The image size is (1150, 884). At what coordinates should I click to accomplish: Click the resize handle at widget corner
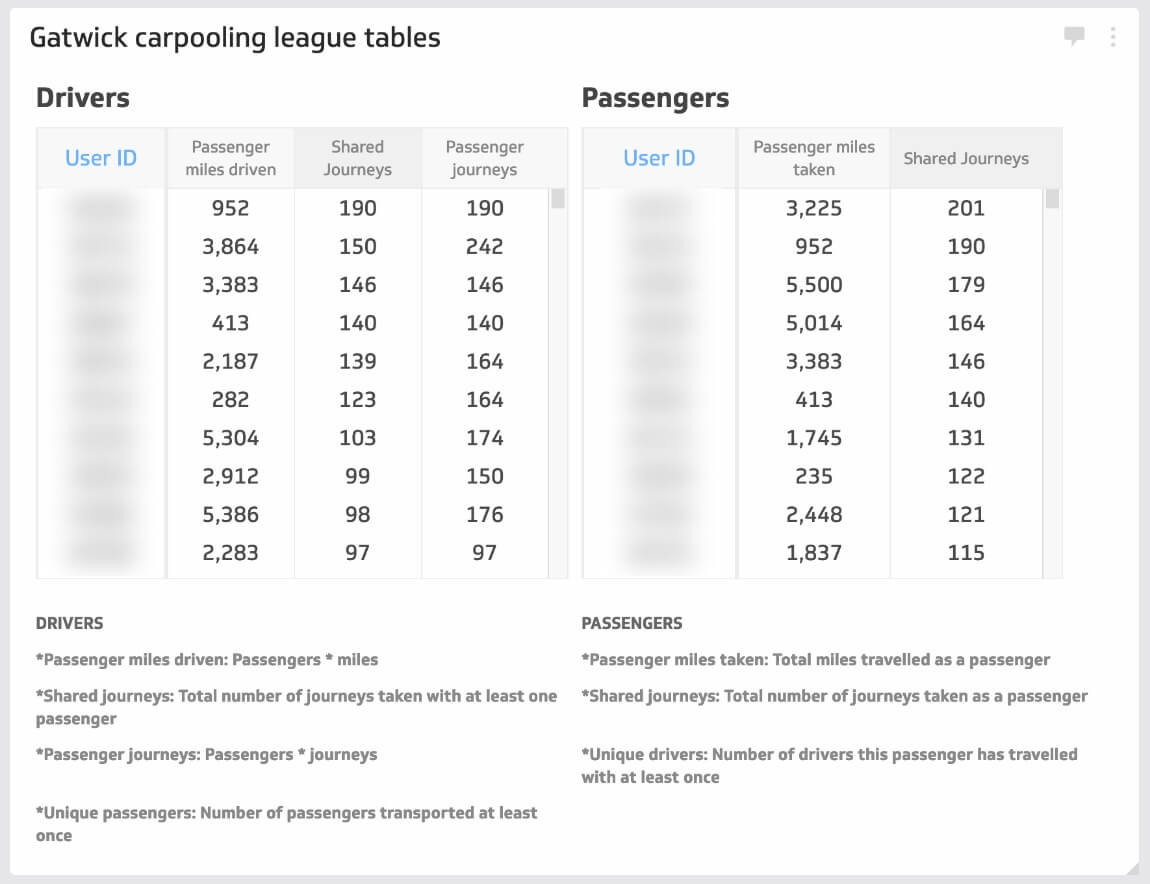1132,868
